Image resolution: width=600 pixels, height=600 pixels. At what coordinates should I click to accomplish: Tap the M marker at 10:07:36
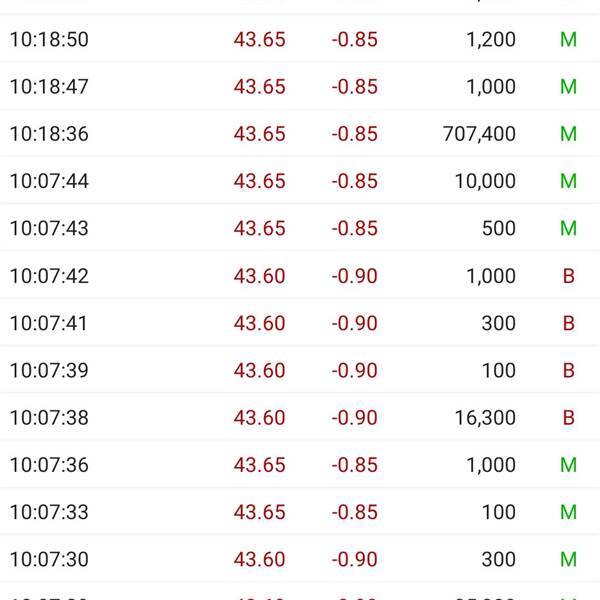[568, 465]
